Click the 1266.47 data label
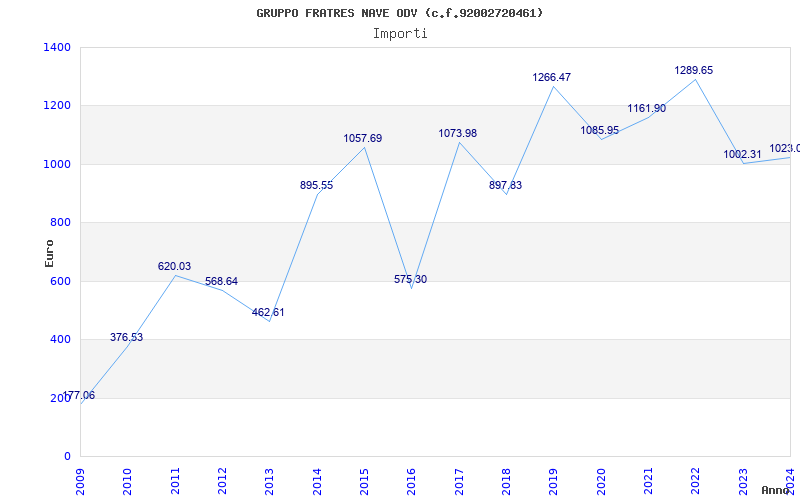This screenshot has width=800, height=500. point(552,78)
